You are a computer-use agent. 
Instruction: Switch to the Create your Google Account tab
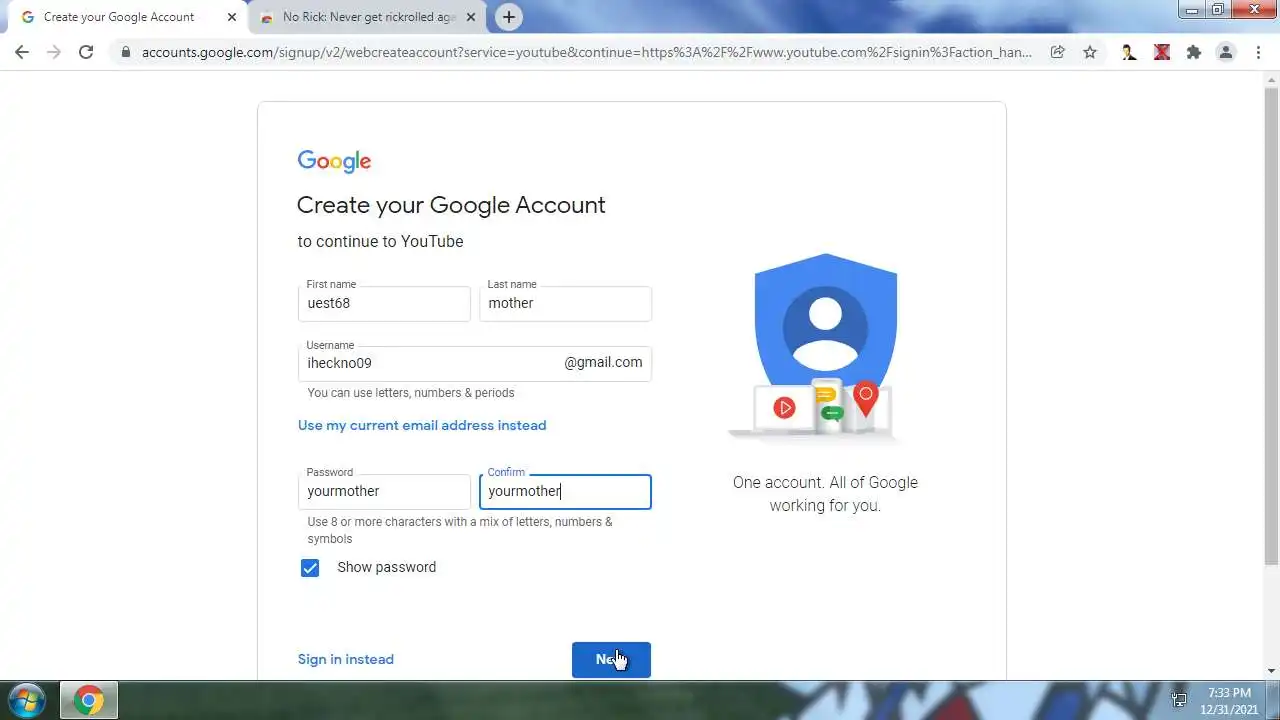[120, 17]
